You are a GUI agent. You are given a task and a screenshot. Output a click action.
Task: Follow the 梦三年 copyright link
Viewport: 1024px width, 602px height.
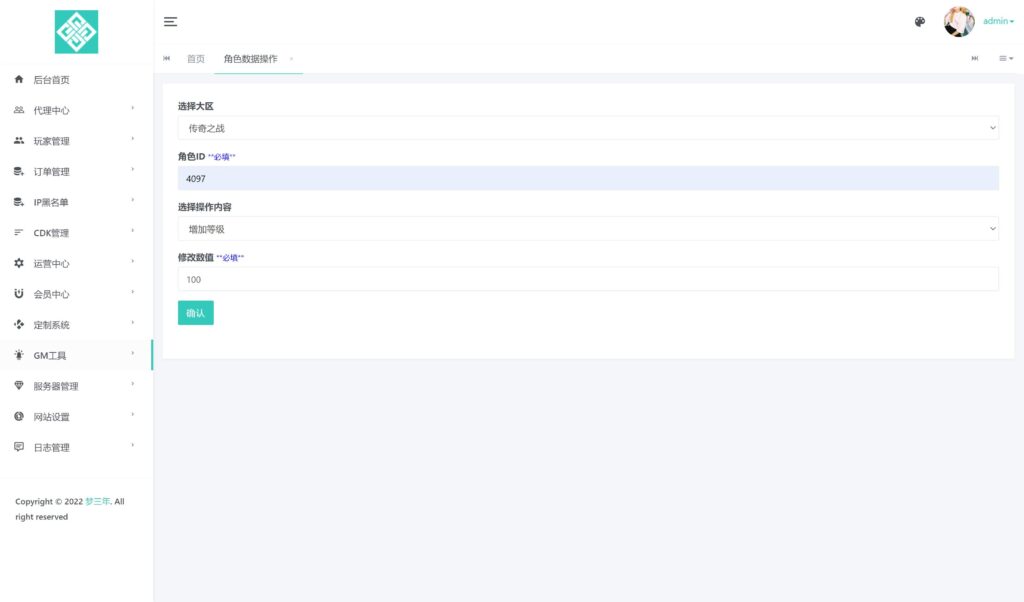97,502
